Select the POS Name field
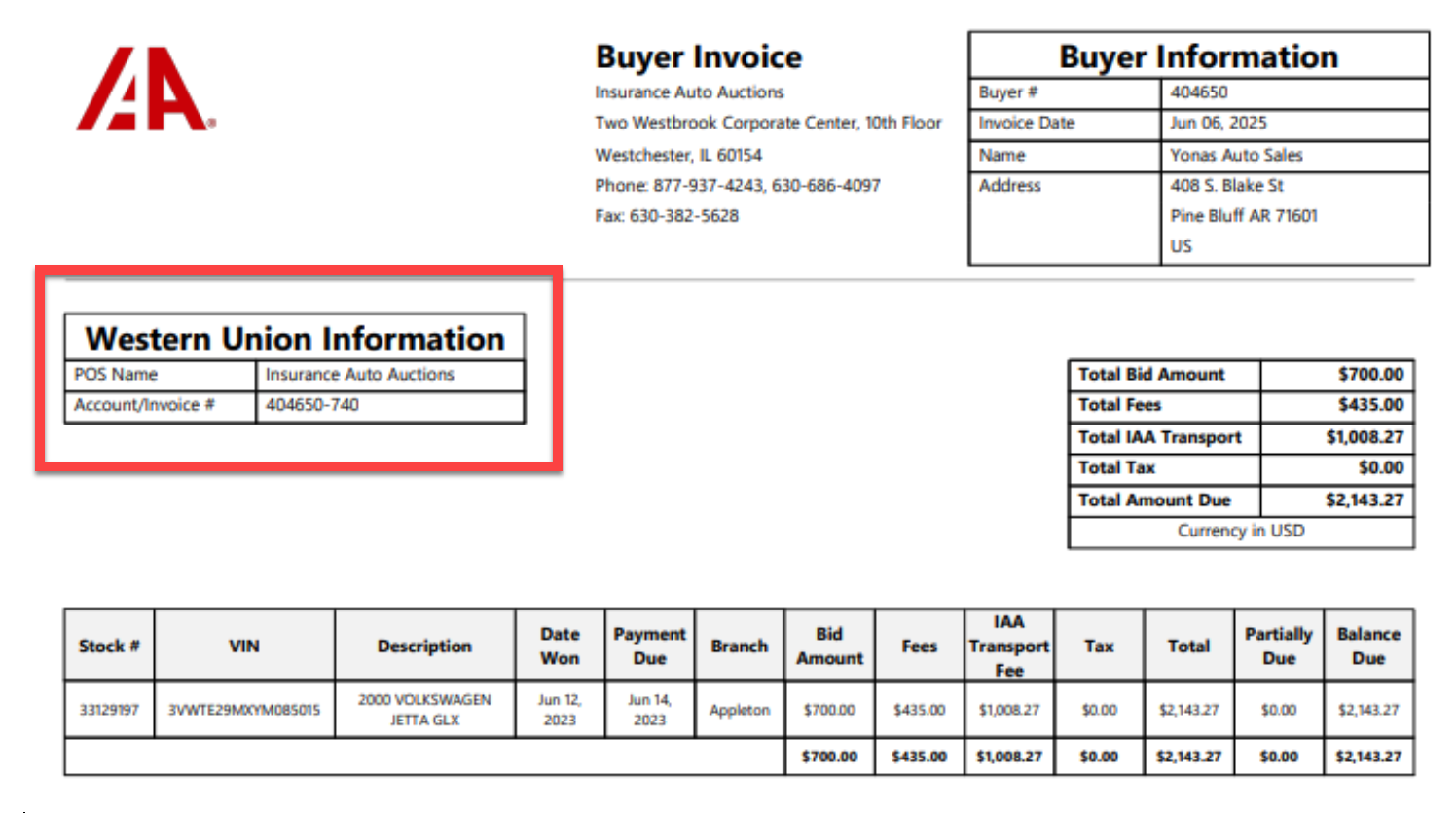 pyautogui.click(x=115, y=375)
